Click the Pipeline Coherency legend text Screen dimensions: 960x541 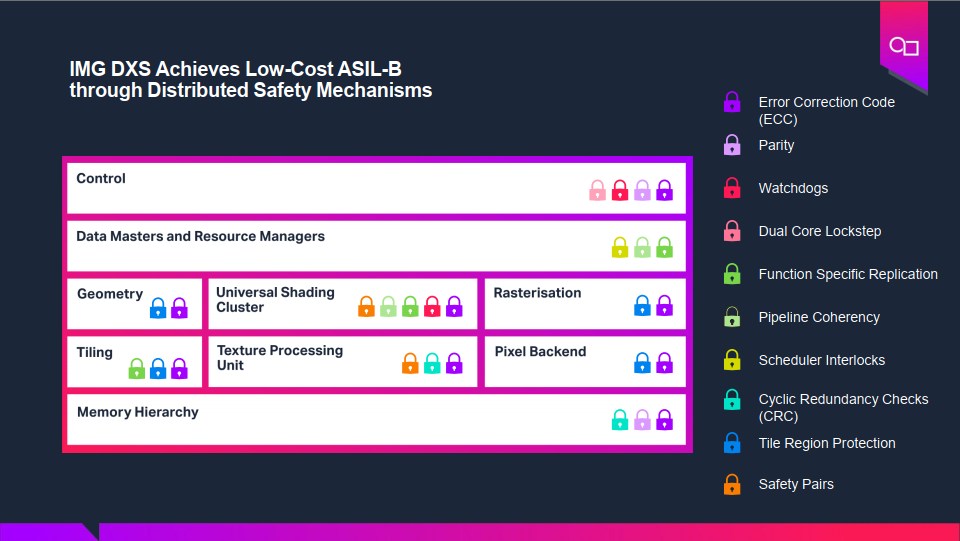point(819,317)
